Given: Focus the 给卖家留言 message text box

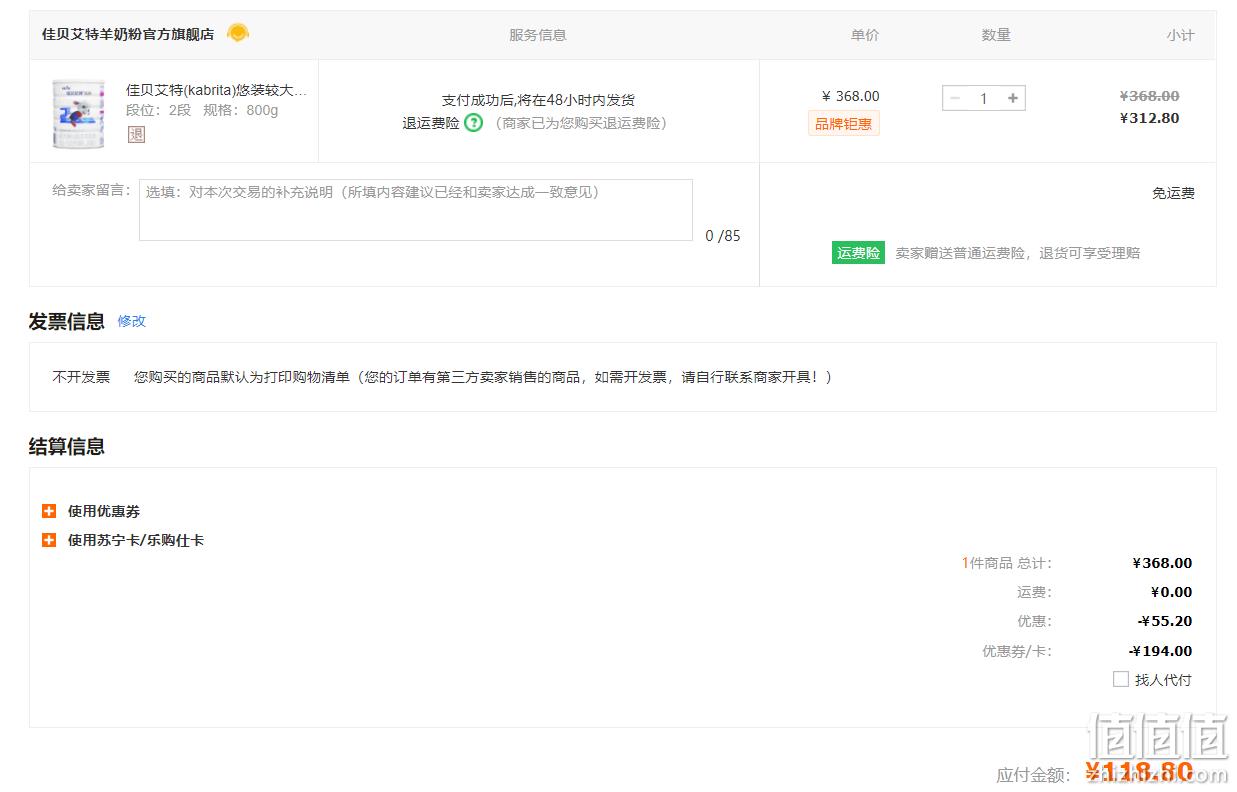Looking at the screenshot, I should (416, 210).
